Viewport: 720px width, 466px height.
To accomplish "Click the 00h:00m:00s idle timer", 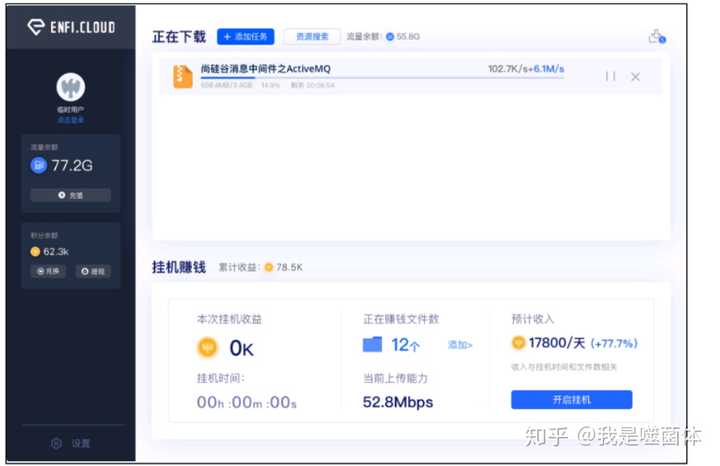I will 247,403.
